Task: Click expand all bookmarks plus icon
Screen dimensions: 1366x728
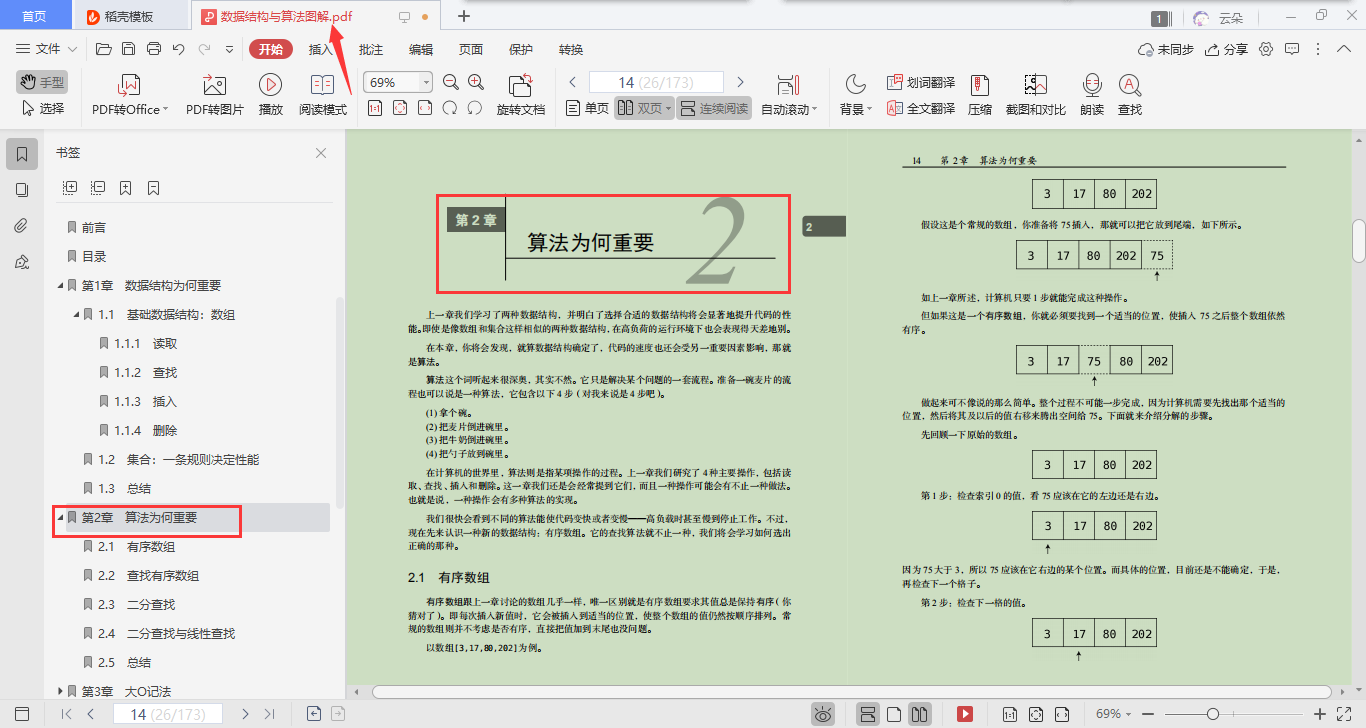Action: 70,187
